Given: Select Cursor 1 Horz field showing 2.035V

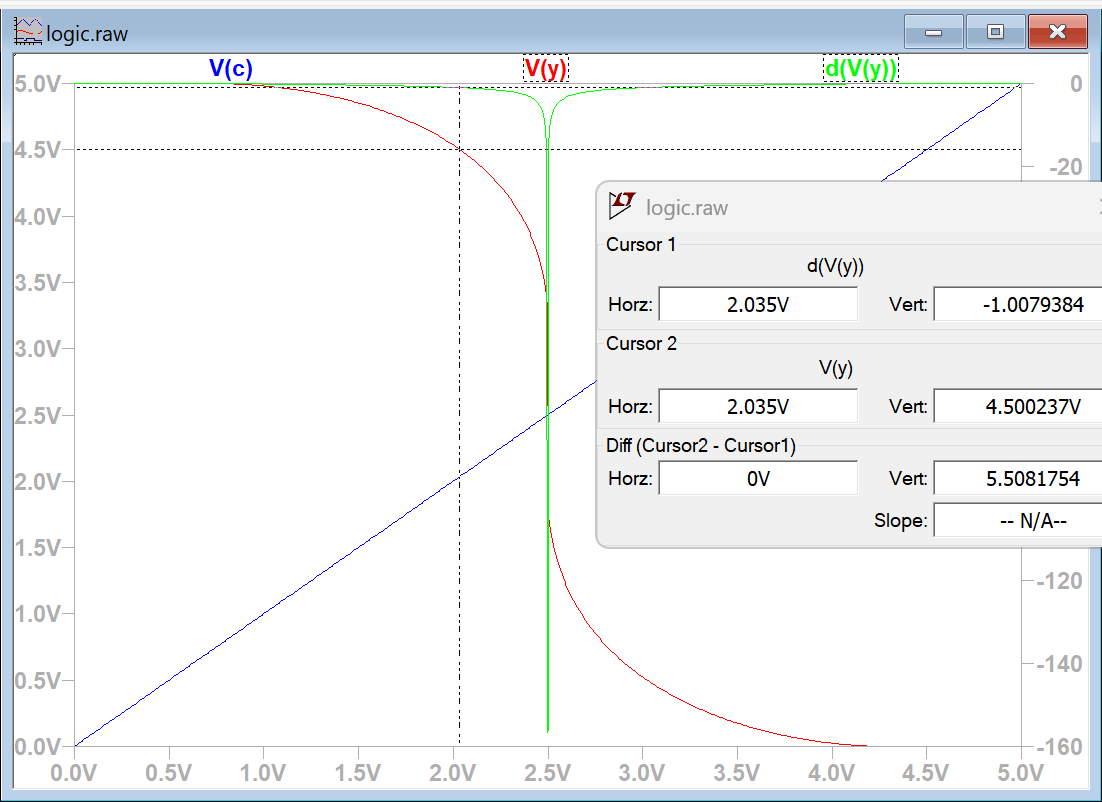Looking at the screenshot, I should [758, 304].
